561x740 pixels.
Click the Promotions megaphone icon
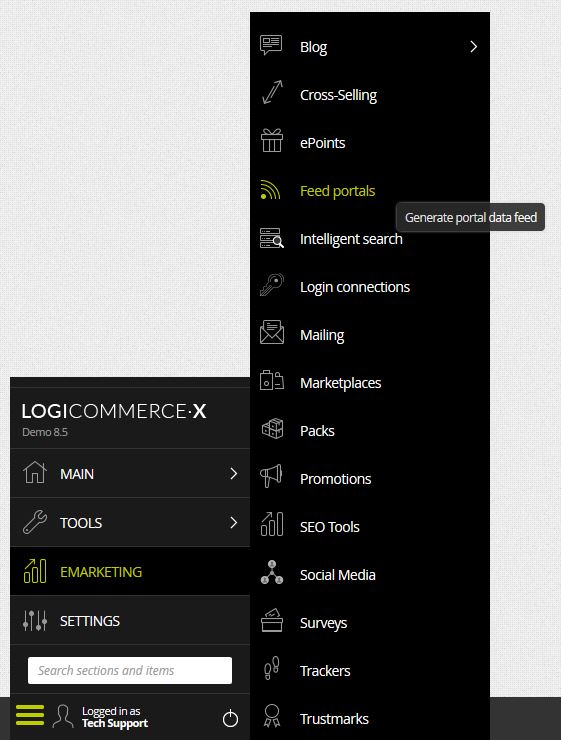pos(271,476)
